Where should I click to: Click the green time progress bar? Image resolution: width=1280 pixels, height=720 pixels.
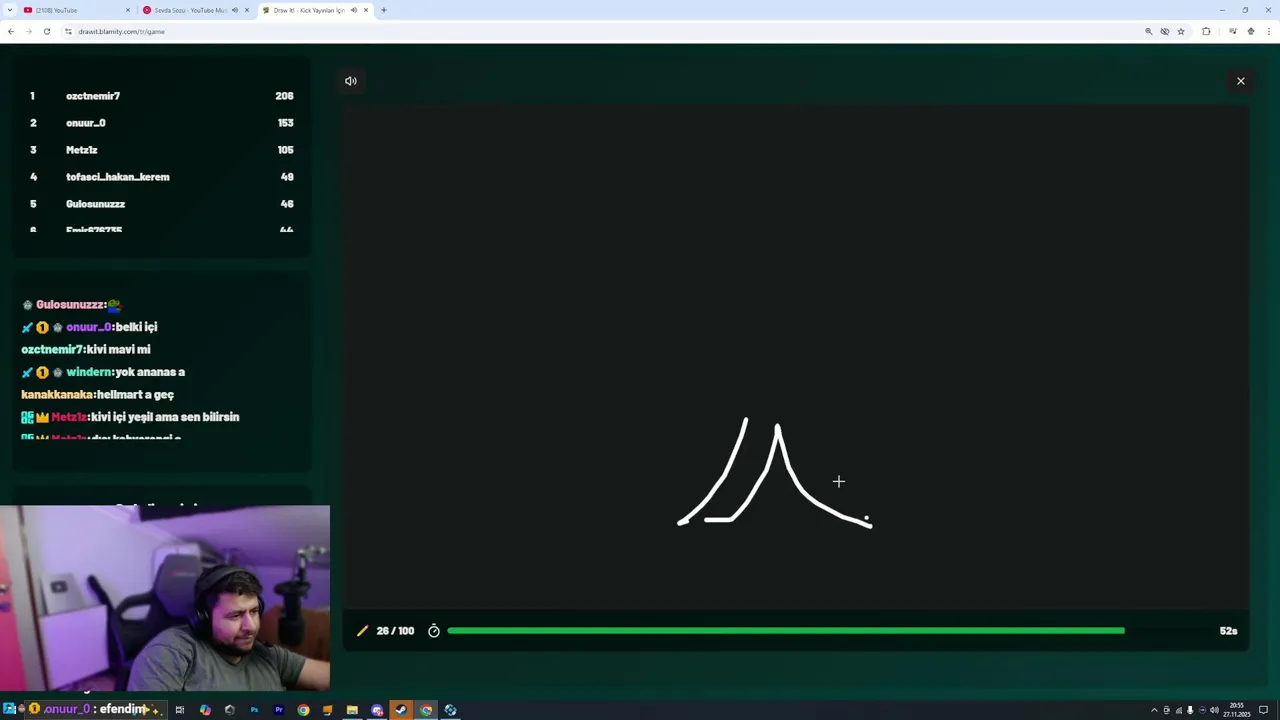point(786,631)
